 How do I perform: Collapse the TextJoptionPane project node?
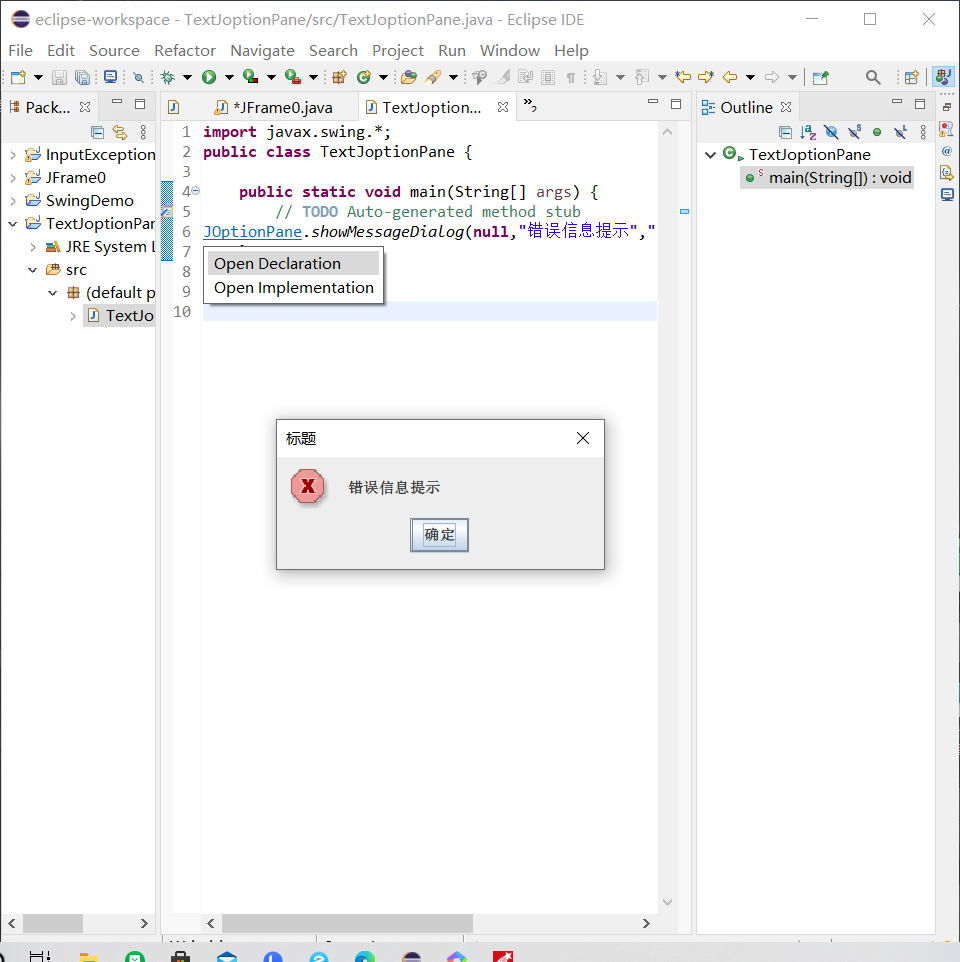pyautogui.click(x=13, y=224)
